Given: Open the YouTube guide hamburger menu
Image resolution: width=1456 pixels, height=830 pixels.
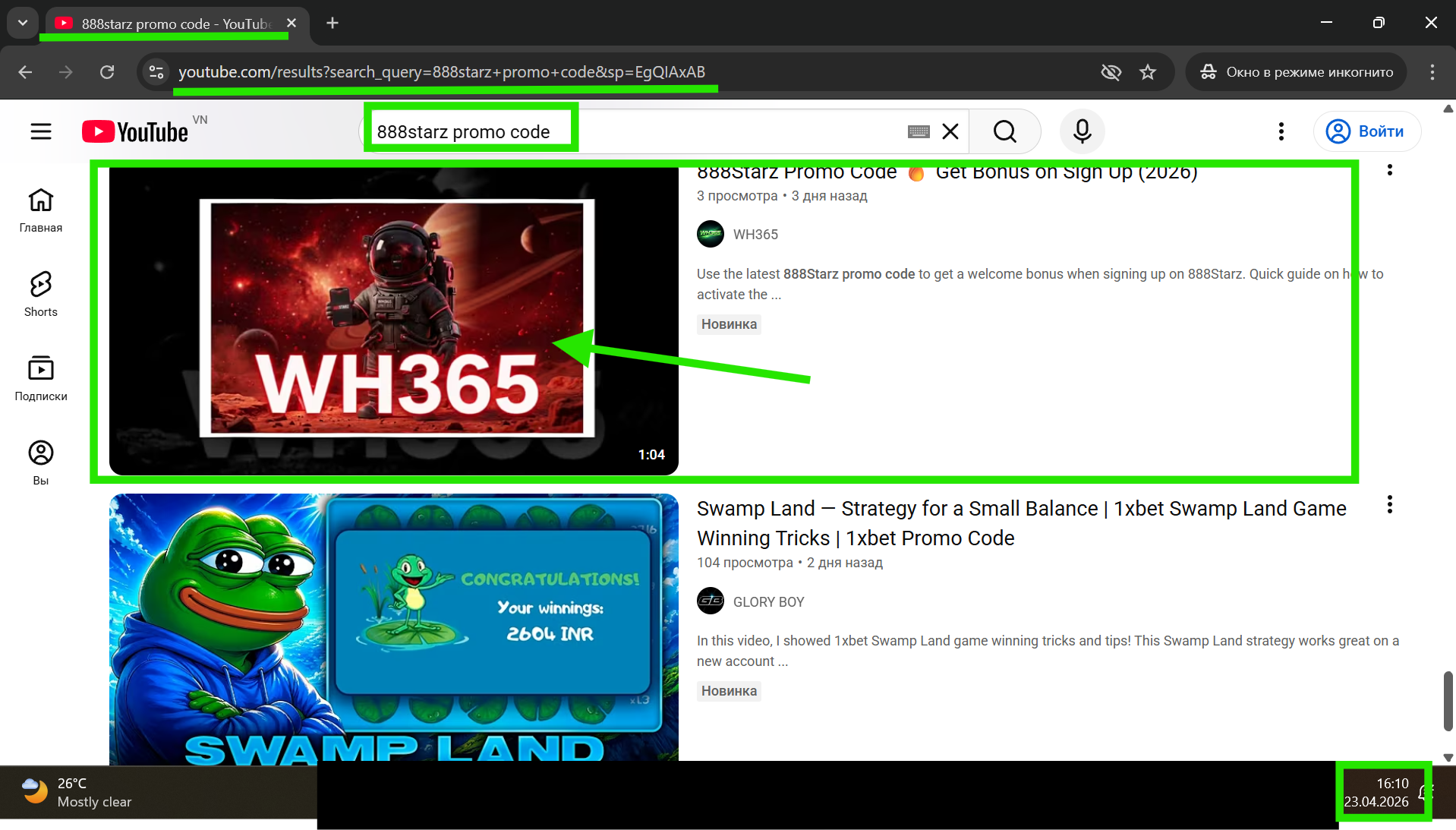Looking at the screenshot, I should (x=41, y=131).
